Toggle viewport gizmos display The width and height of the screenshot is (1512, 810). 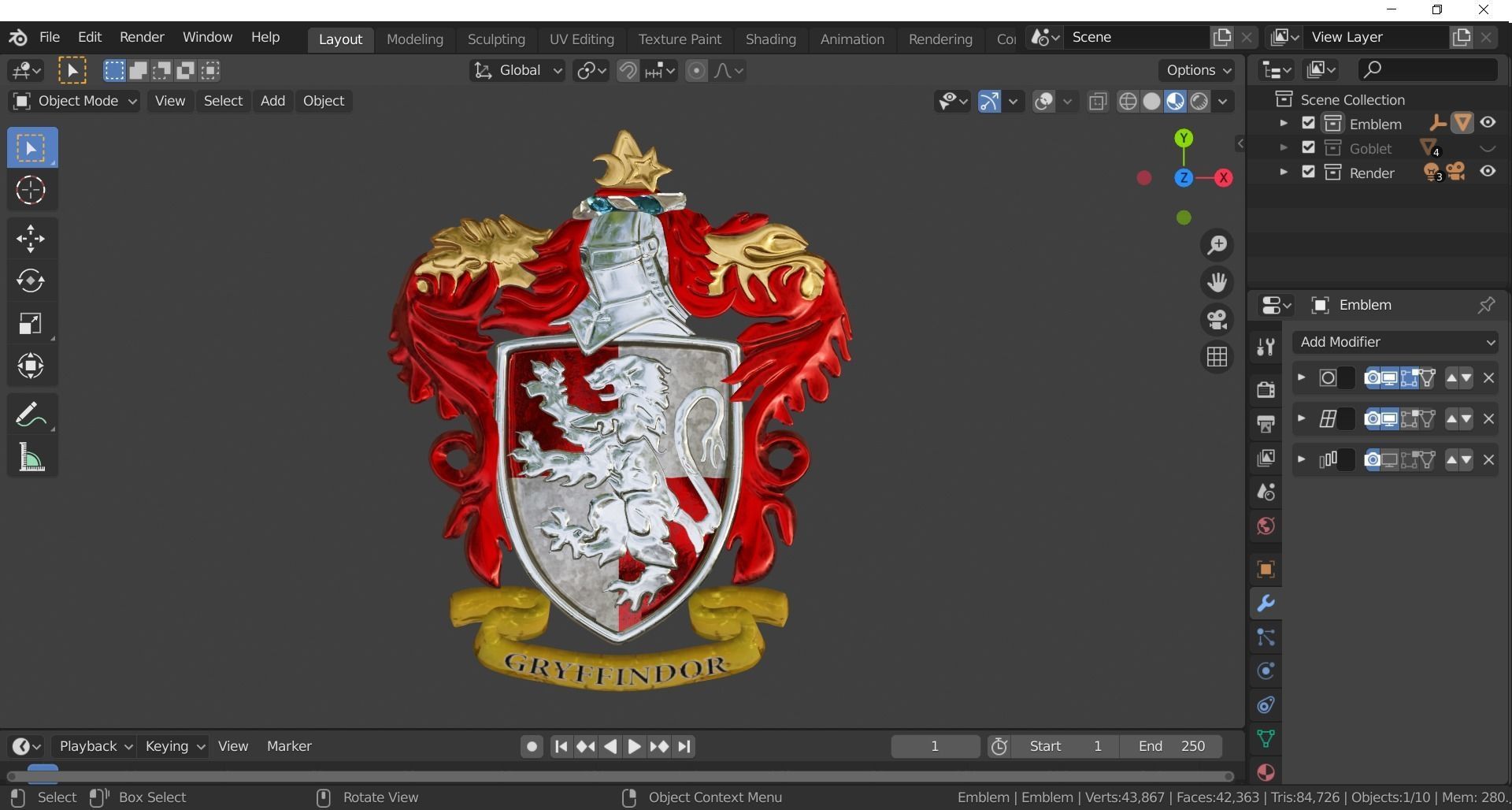[x=989, y=101]
